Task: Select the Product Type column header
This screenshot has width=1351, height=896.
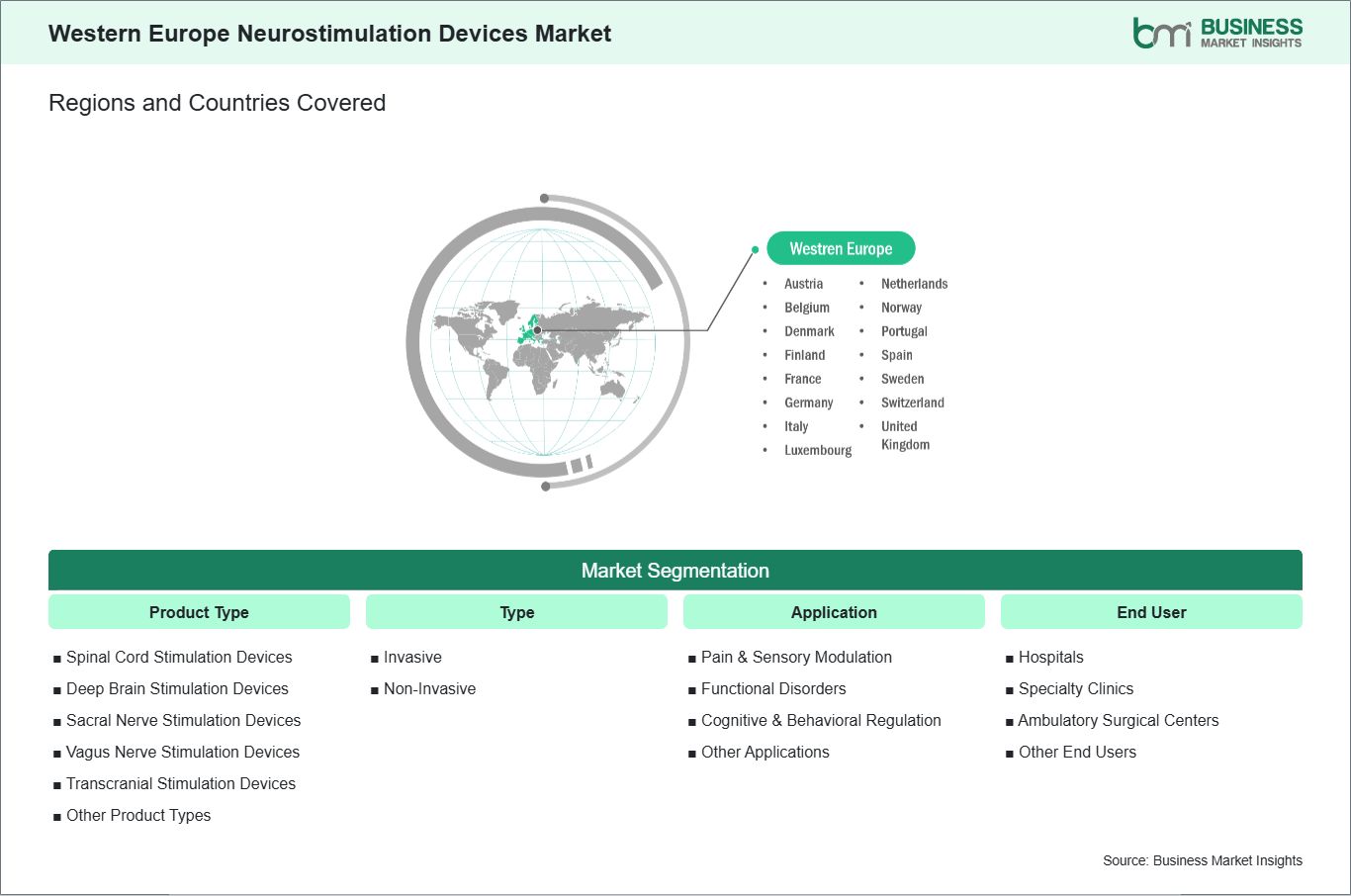Action: point(199,612)
